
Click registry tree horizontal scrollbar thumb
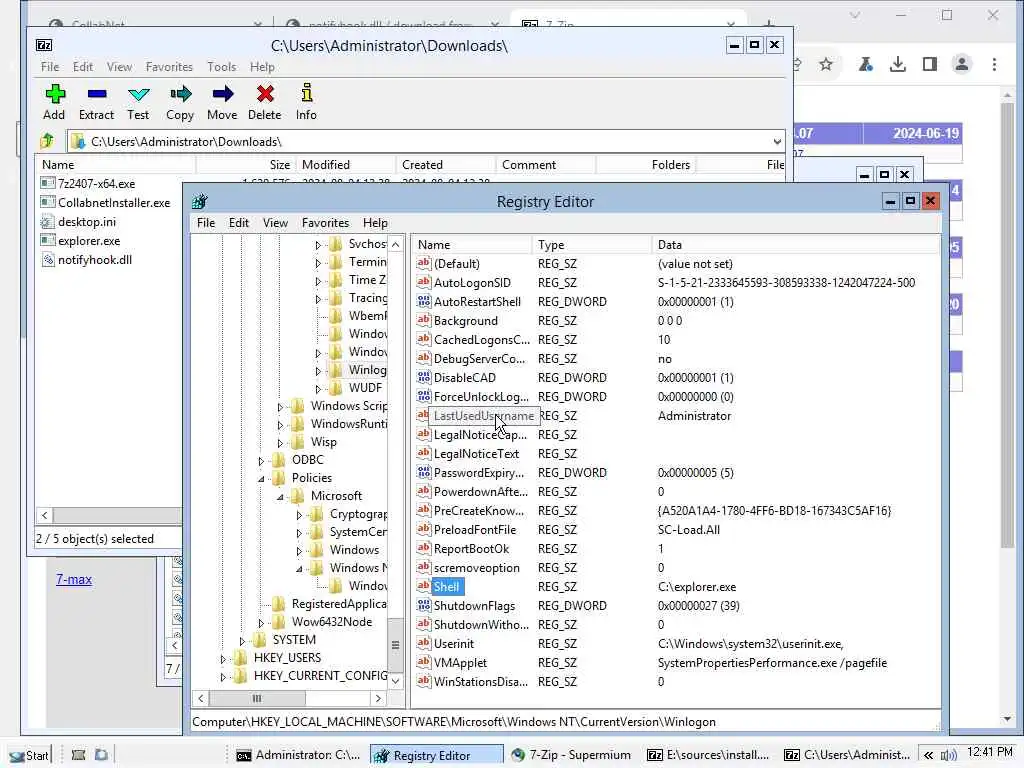[257, 698]
